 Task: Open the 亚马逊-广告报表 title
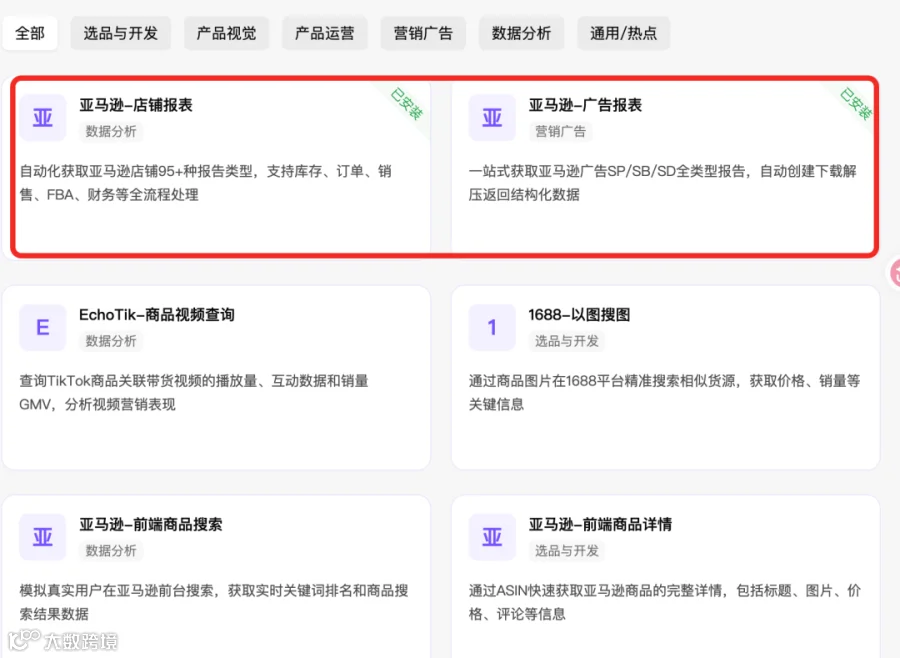coord(585,105)
